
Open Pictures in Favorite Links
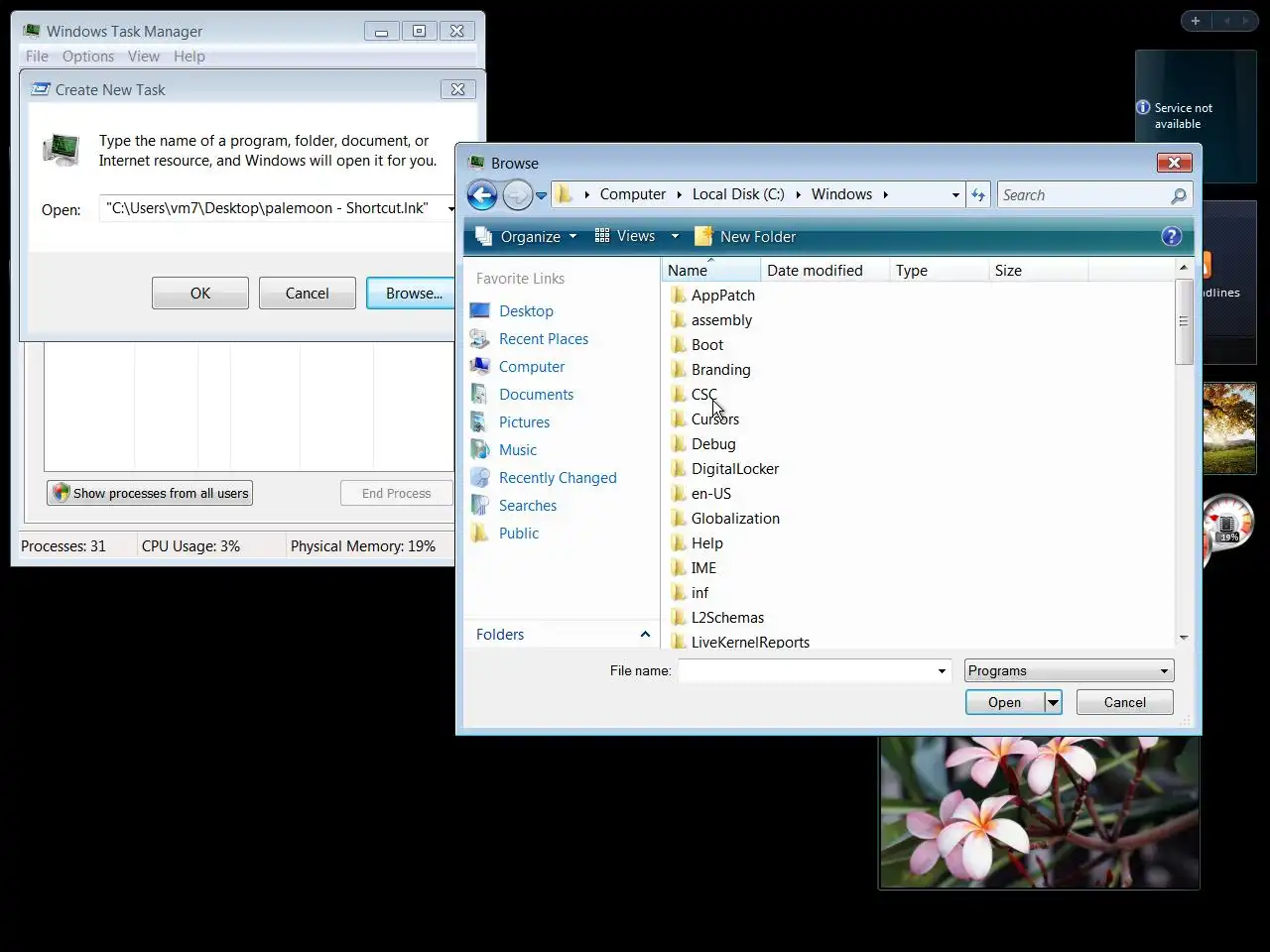(524, 422)
